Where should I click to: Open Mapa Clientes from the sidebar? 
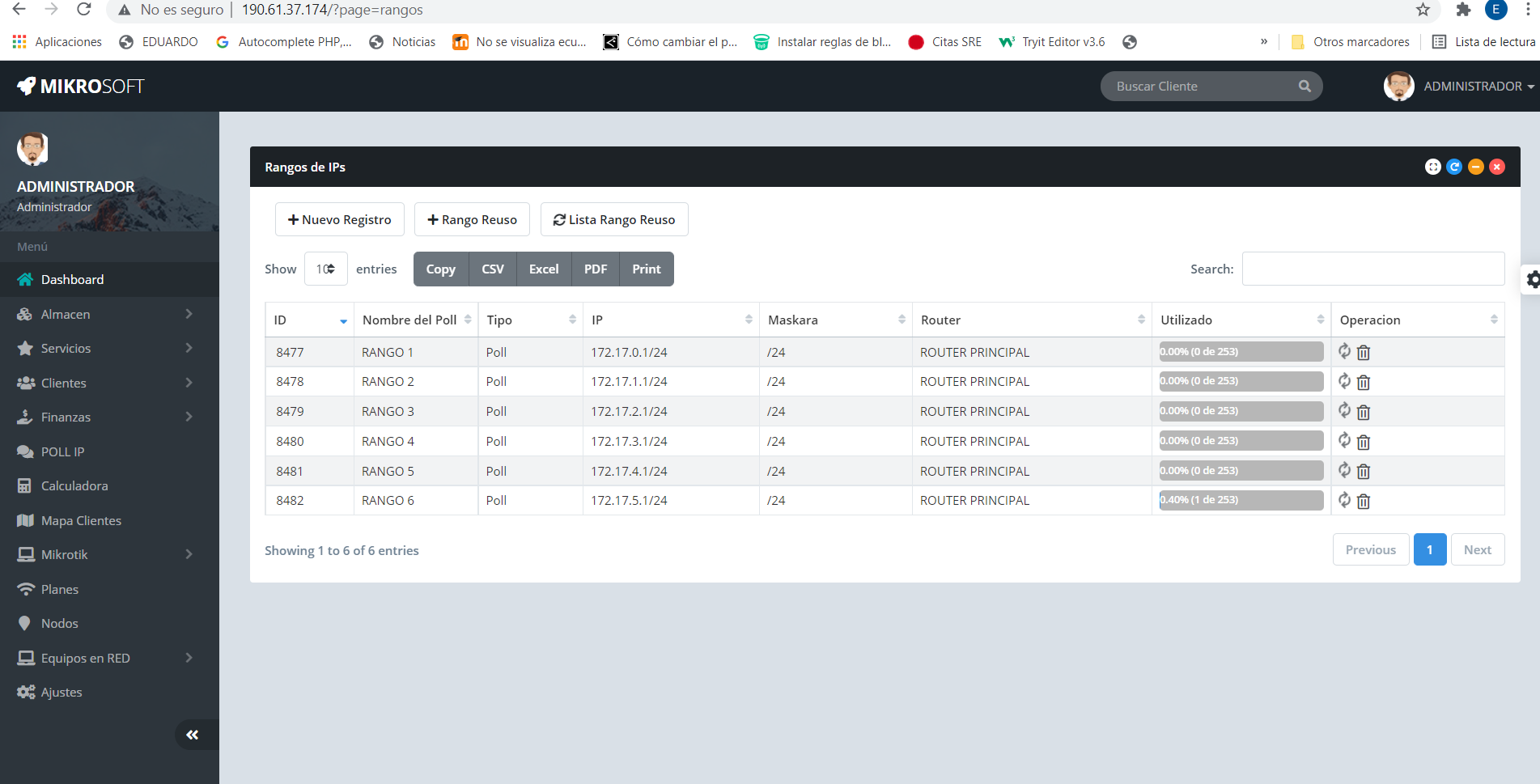coord(109,520)
